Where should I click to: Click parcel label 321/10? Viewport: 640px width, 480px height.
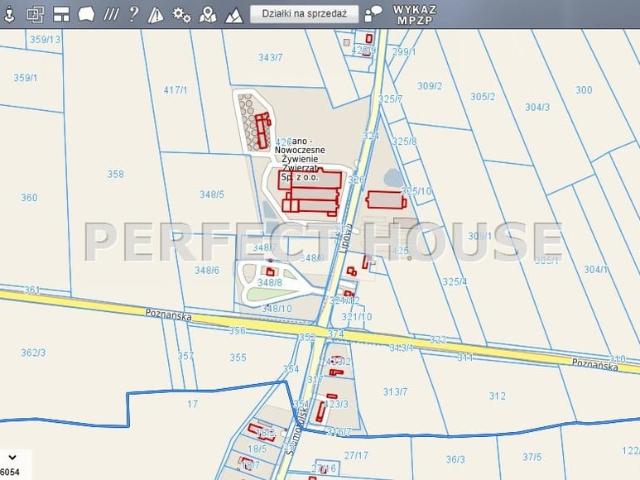pyautogui.click(x=357, y=317)
